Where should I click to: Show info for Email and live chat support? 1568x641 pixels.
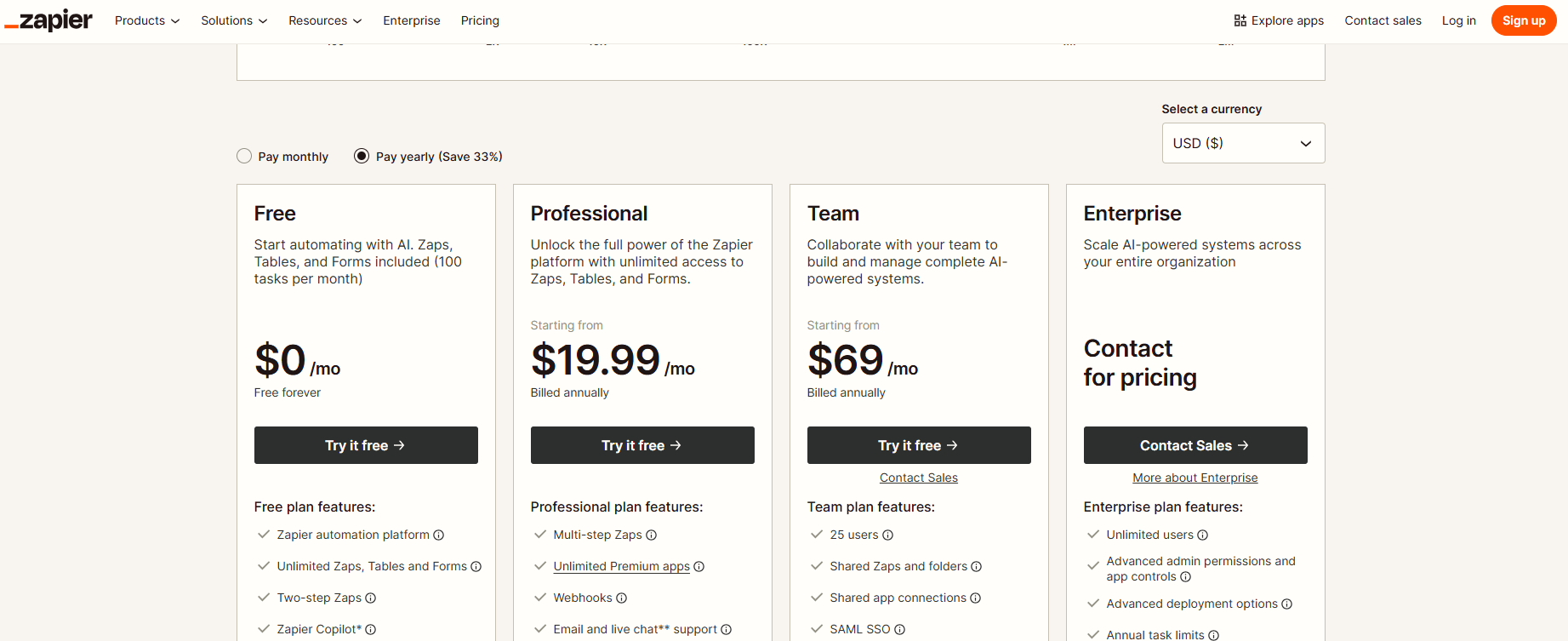coord(727,629)
